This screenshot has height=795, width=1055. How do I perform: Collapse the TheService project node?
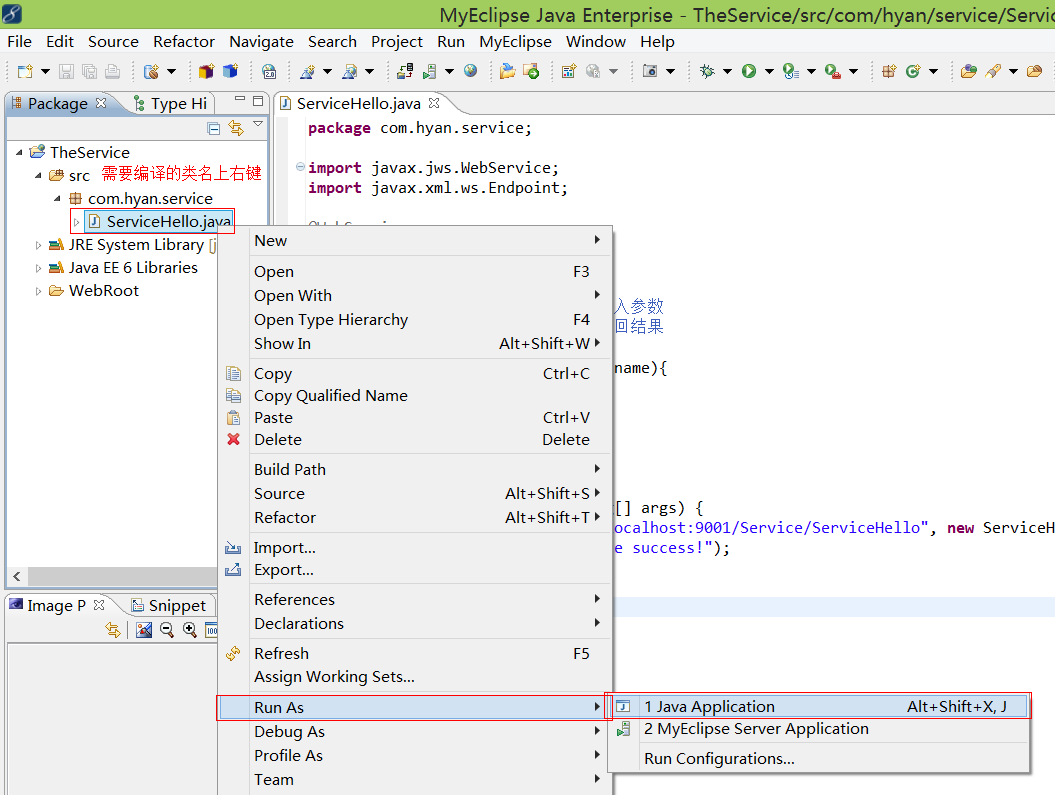point(20,153)
